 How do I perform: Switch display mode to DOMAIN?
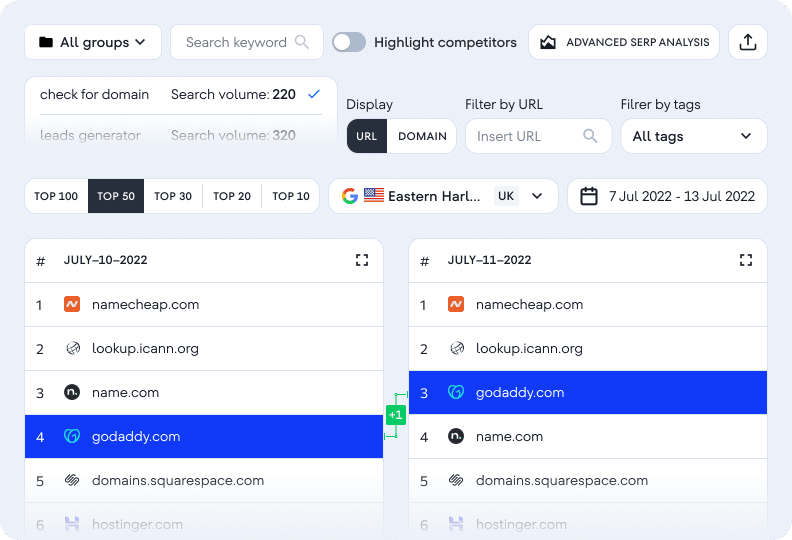coord(422,136)
